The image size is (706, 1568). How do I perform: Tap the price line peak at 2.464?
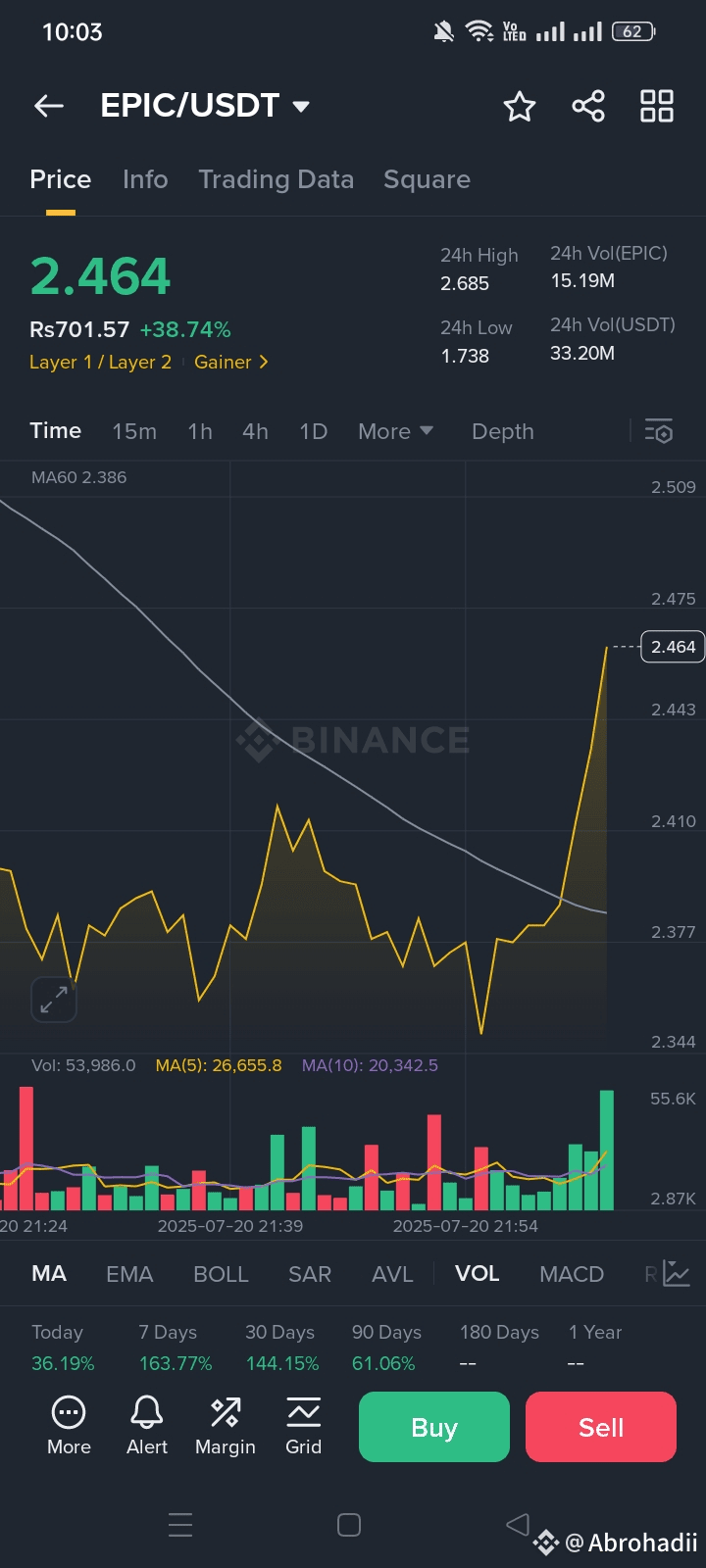[607, 648]
